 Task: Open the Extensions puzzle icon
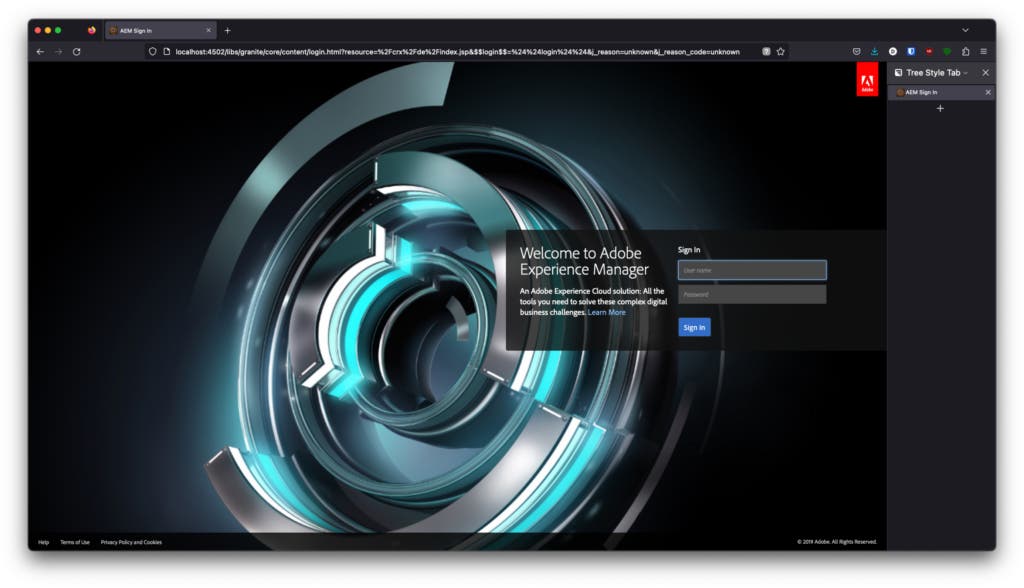966,52
